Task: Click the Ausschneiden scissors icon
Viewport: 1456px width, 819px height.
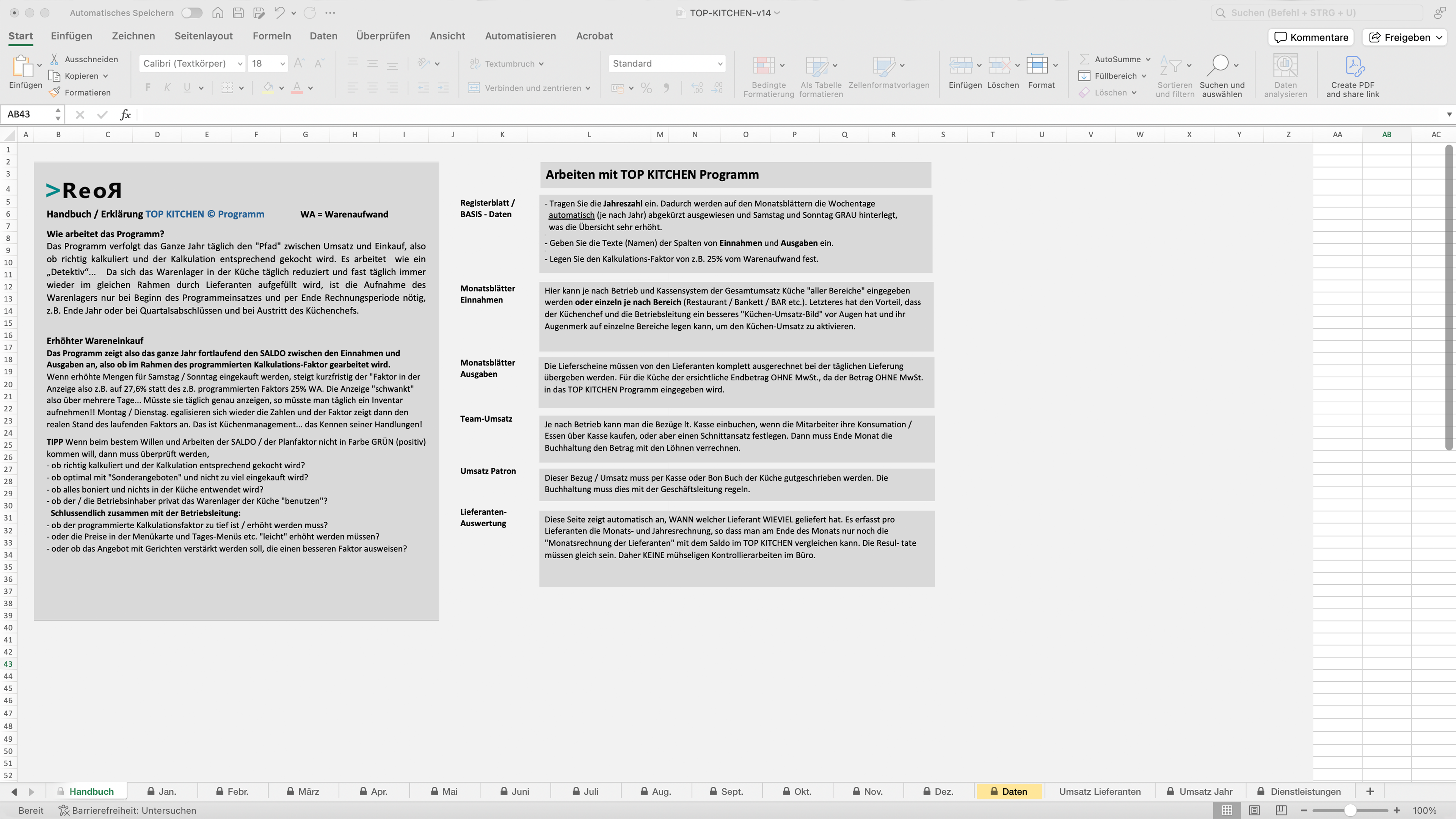Action: coord(54,59)
